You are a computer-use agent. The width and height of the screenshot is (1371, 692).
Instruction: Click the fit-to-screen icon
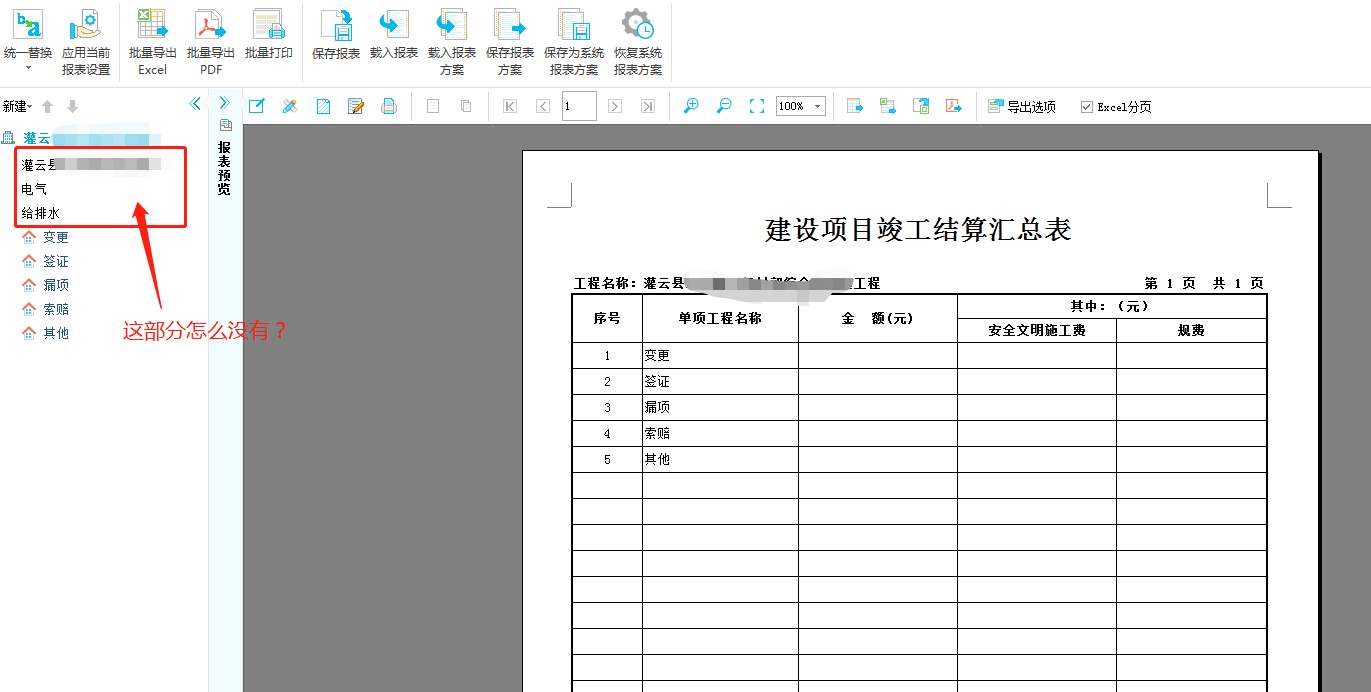tap(757, 106)
